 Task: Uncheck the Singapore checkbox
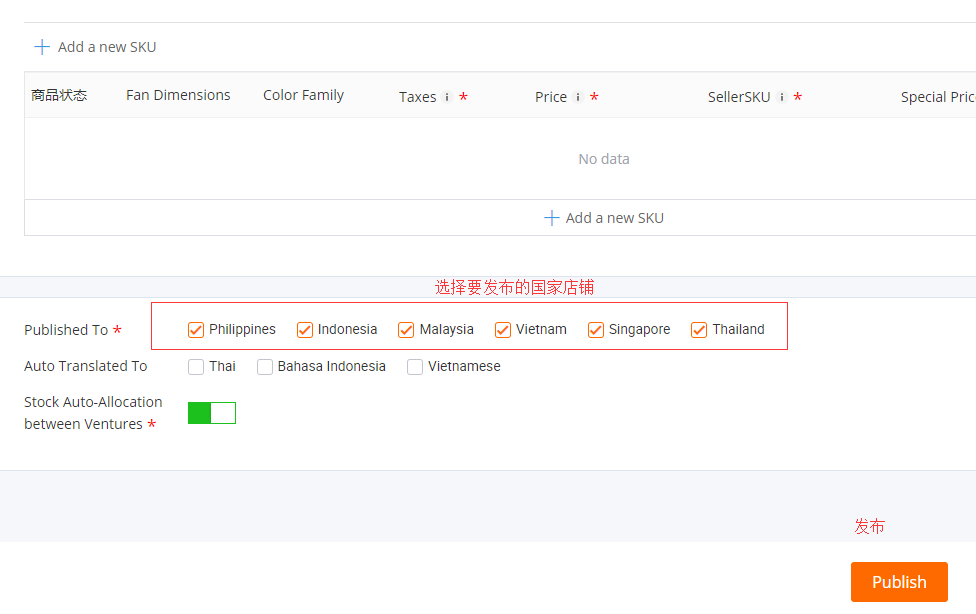click(x=596, y=329)
